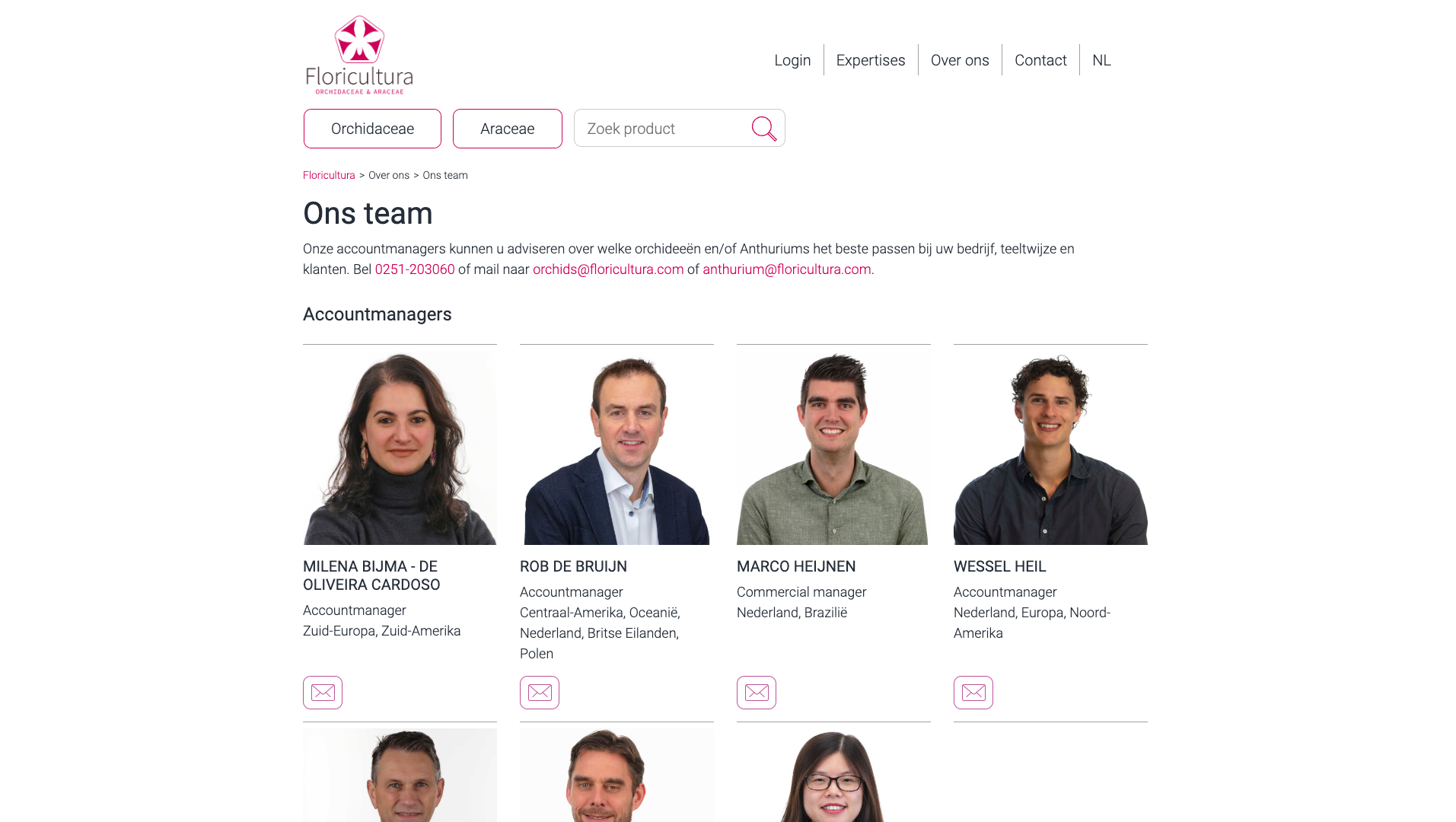The width and height of the screenshot is (1456, 822).
Task: Click orchids@floricultura.com email link
Action: [x=608, y=269]
